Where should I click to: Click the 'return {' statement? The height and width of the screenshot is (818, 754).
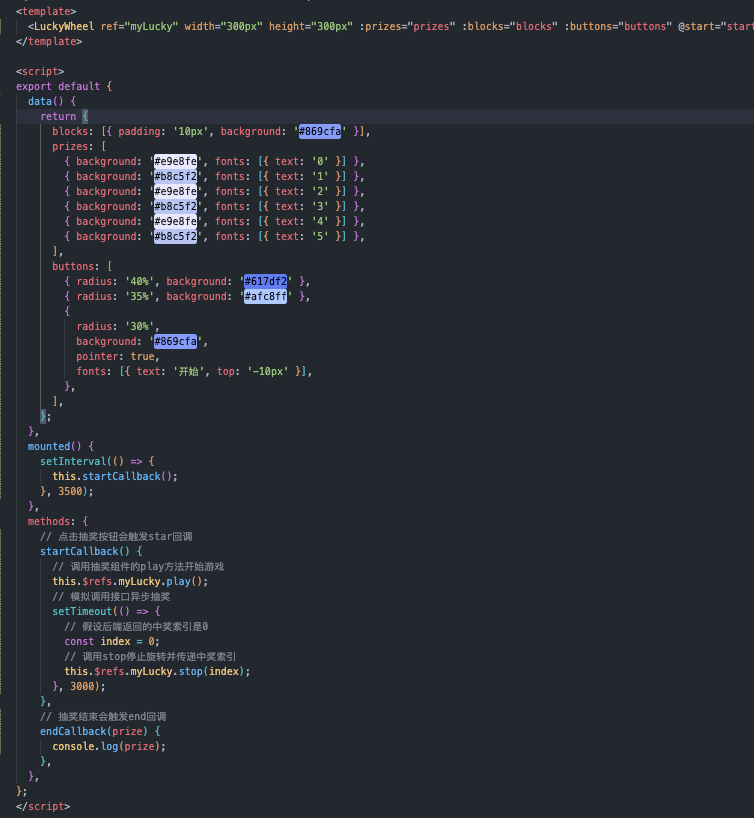tap(64, 116)
